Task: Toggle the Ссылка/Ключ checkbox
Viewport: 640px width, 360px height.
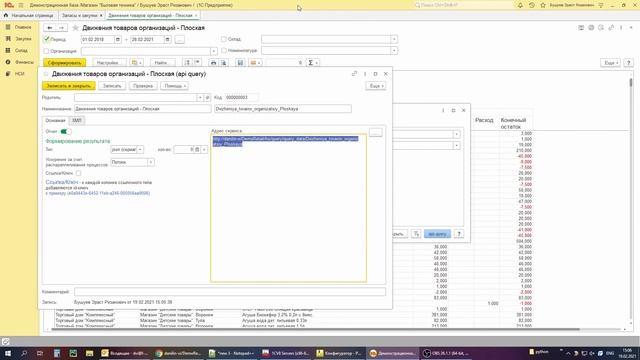Action: [x=78, y=173]
